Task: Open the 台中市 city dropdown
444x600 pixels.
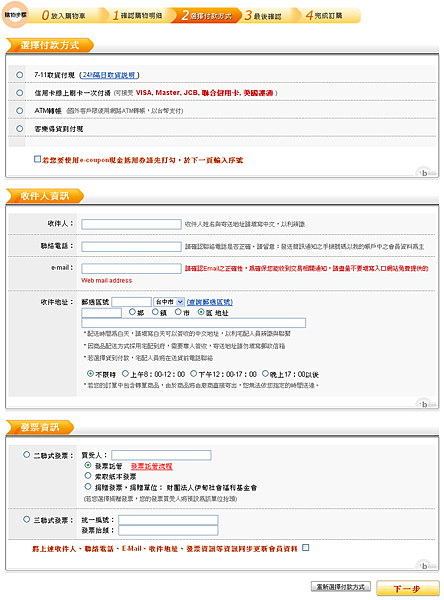Action: [168, 302]
